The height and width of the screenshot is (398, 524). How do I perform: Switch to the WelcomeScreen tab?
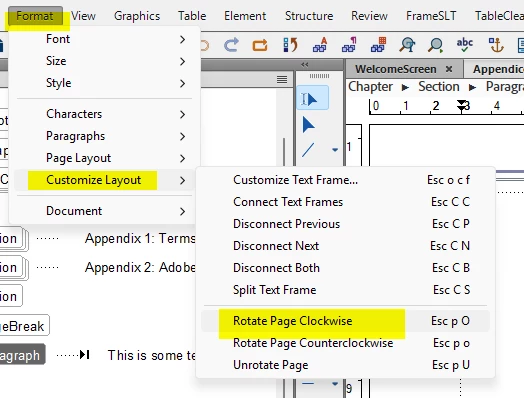click(x=396, y=69)
